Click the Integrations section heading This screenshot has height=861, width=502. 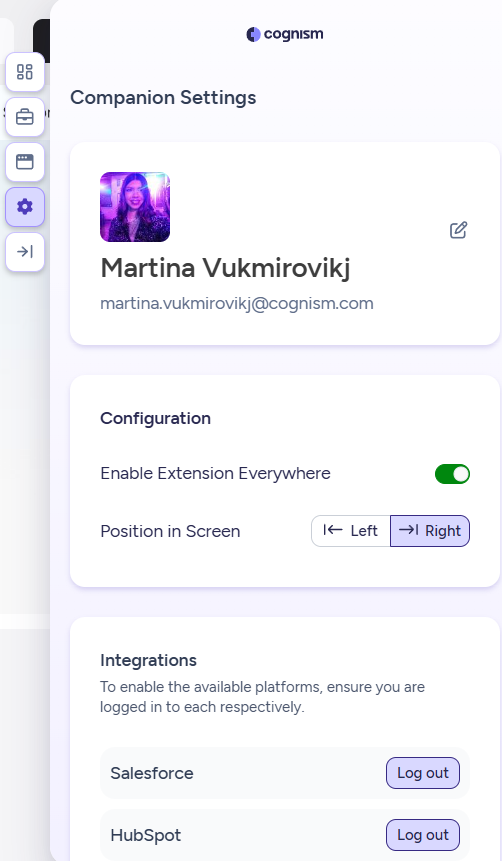click(148, 660)
